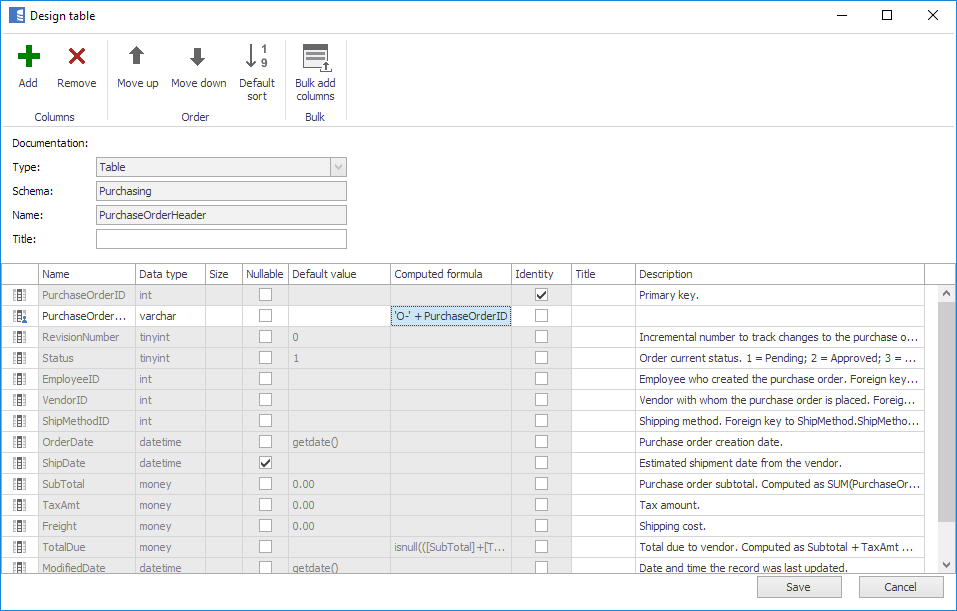Uncheck the Identity checkbox for PurchaseOrderID
Screen dimensions: 957x611
tap(541, 295)
